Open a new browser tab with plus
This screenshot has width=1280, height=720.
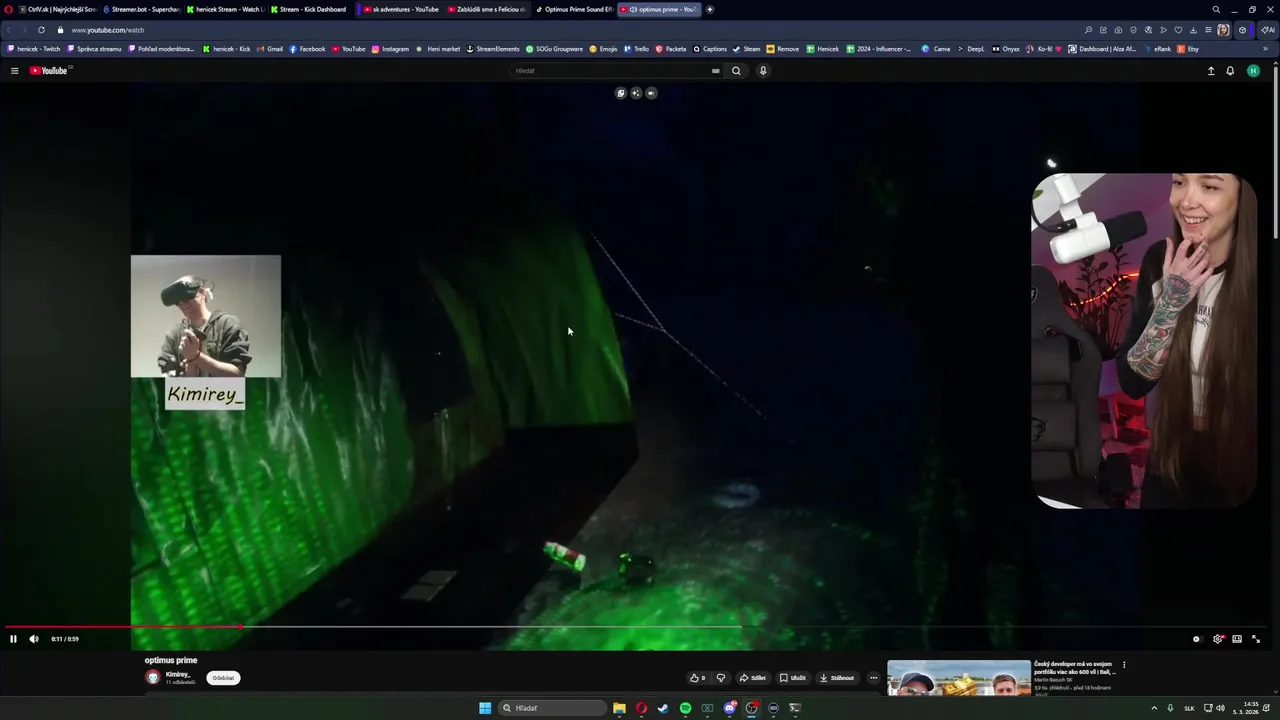click(710, 9)
